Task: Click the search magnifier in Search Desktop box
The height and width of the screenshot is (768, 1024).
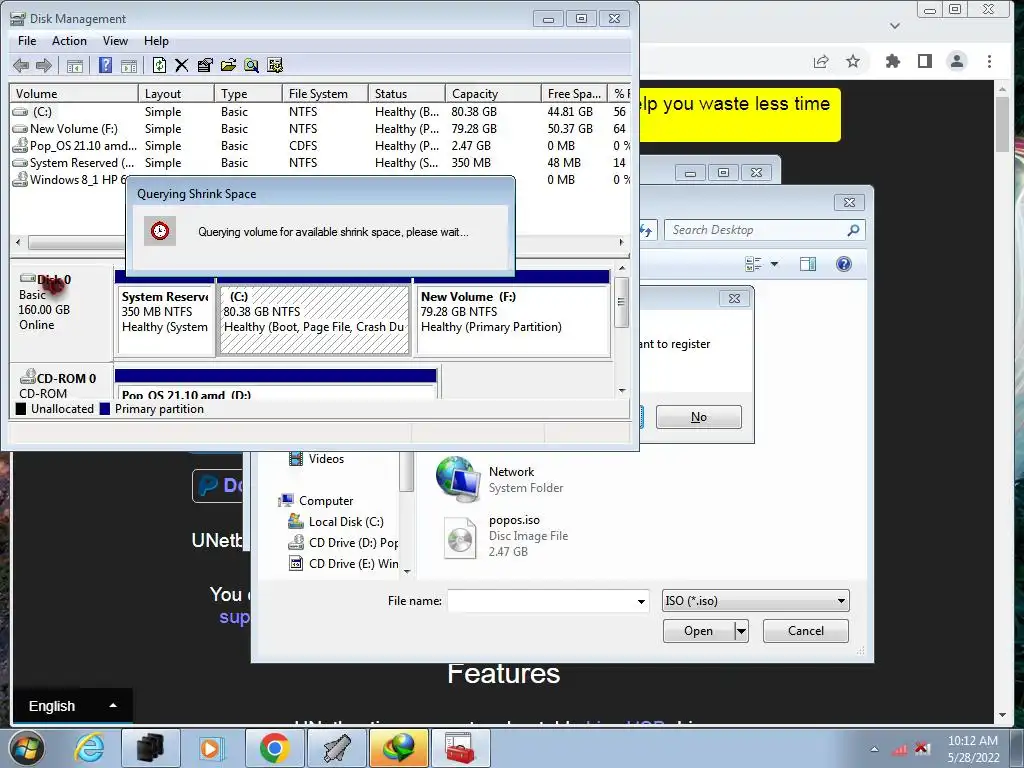Action: tap(853, 230)
